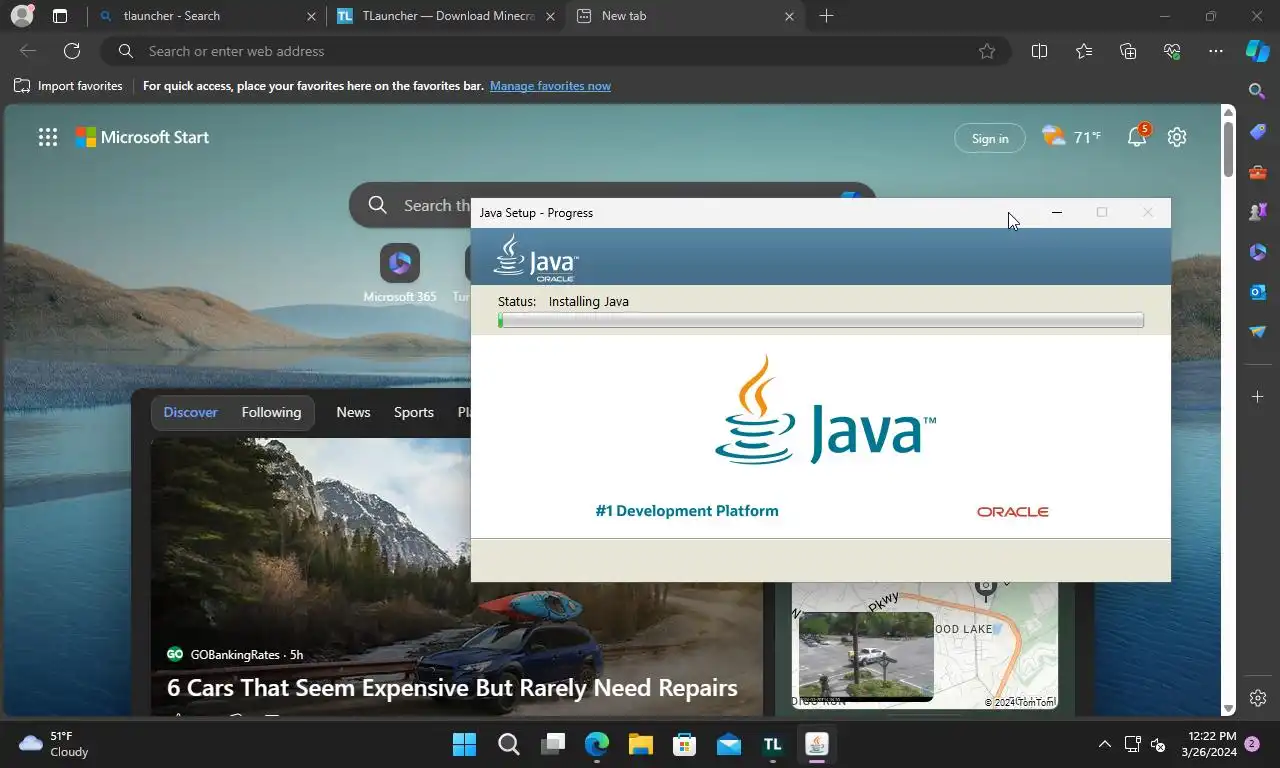Open a new browser tab with plus
The image size is (1280, 768).
[x=826, y=16]
